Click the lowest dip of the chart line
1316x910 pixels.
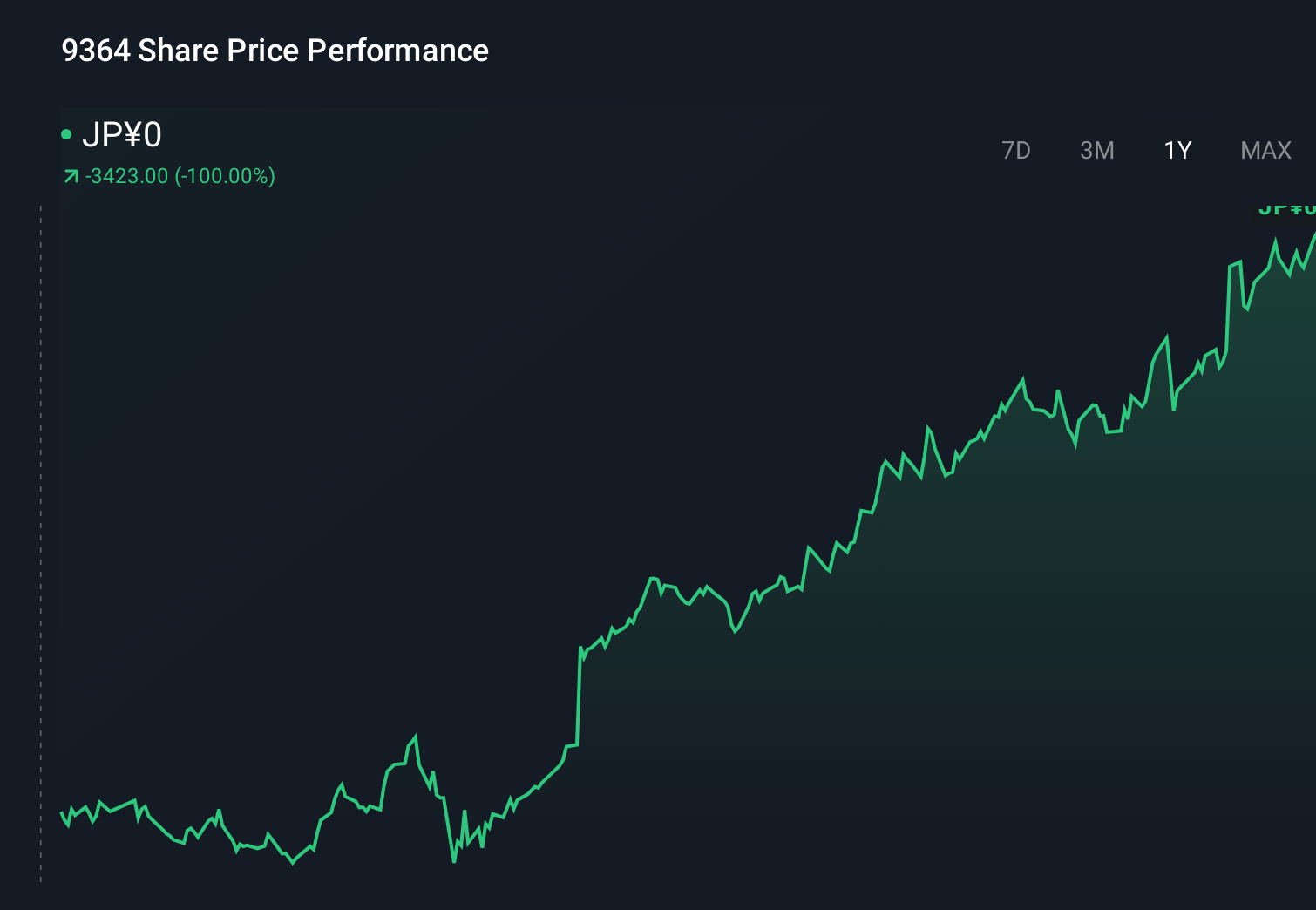pyautogui.click(x=454, y=863)
